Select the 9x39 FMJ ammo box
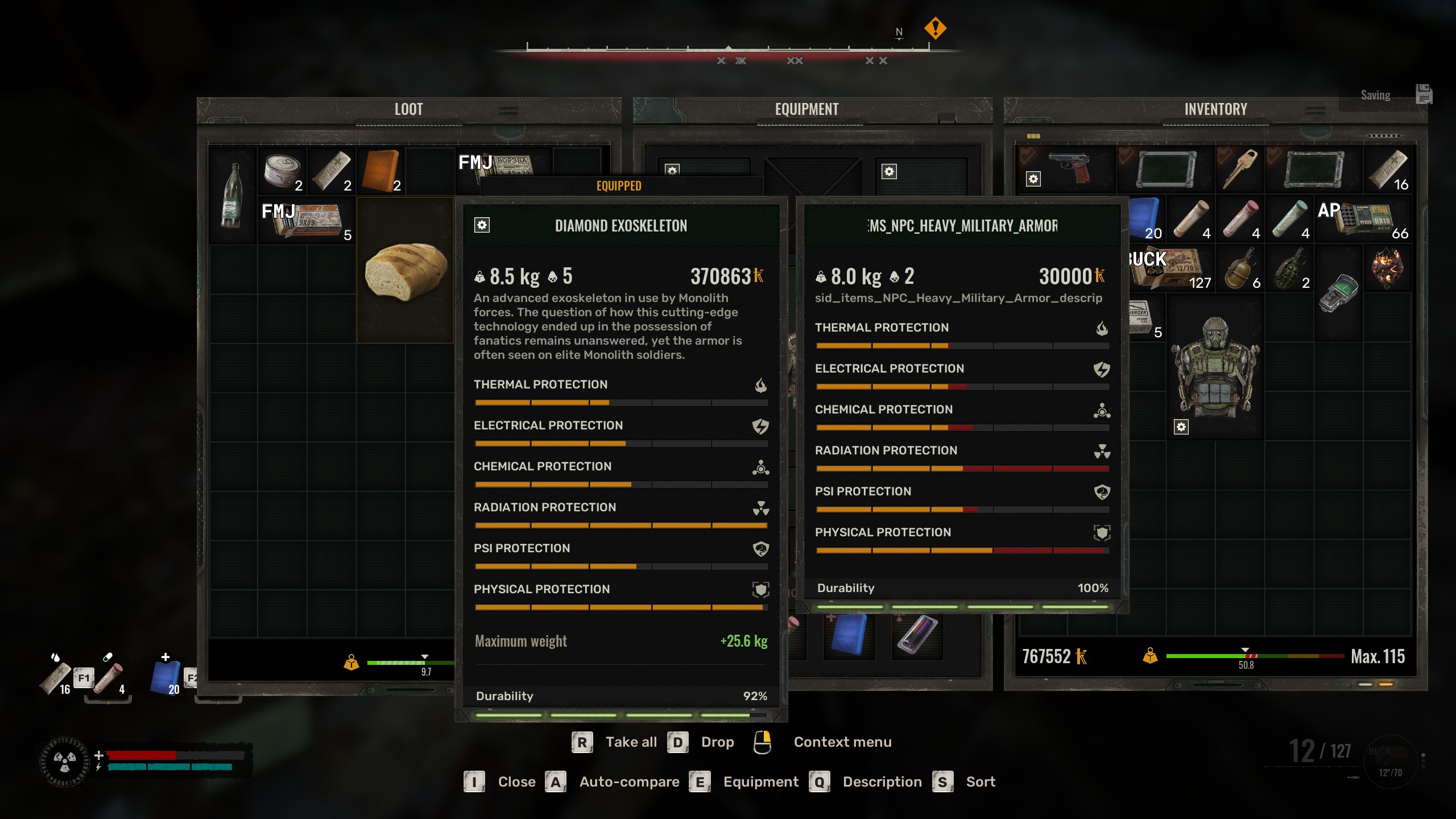Screen dimensions: 1456x819 (x=307, y=221)
